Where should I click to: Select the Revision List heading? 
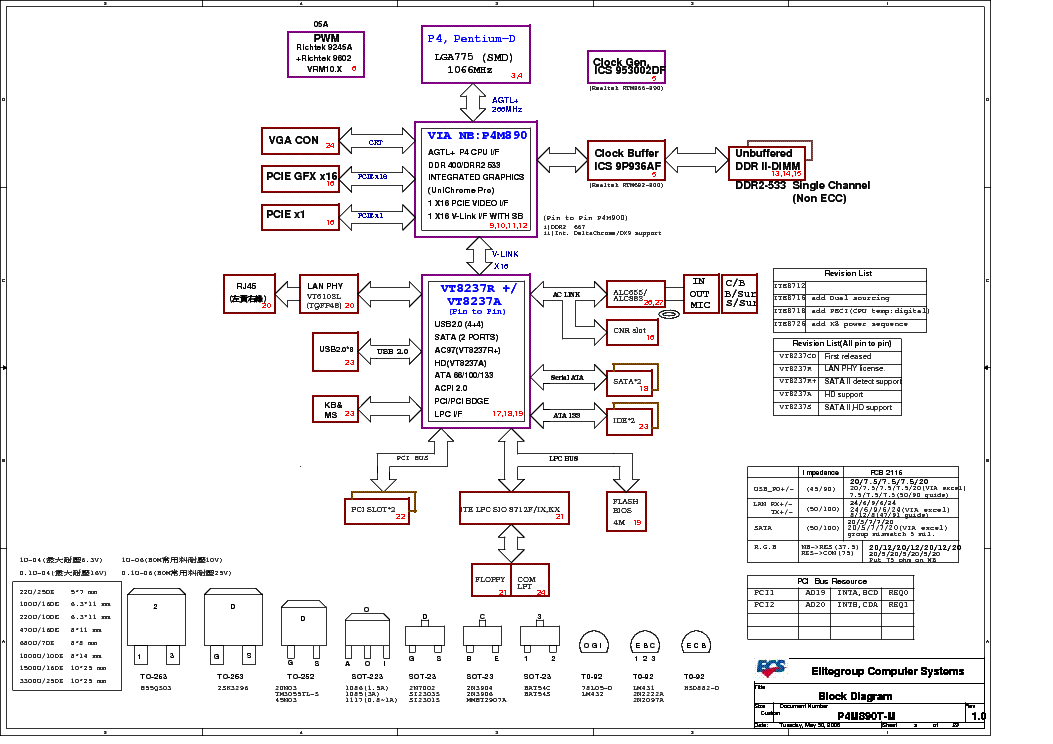(x=848, y=273)
